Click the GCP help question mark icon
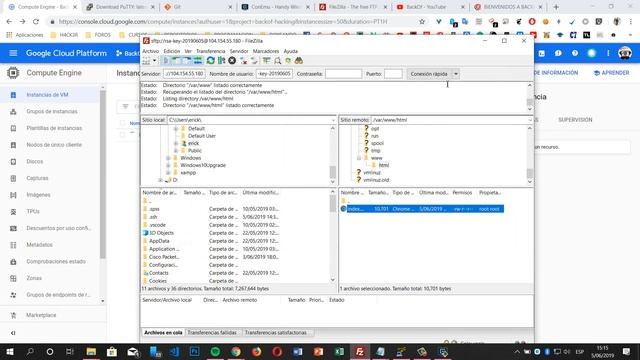Screen dimensions: 640x360 (x=575, y=53)
